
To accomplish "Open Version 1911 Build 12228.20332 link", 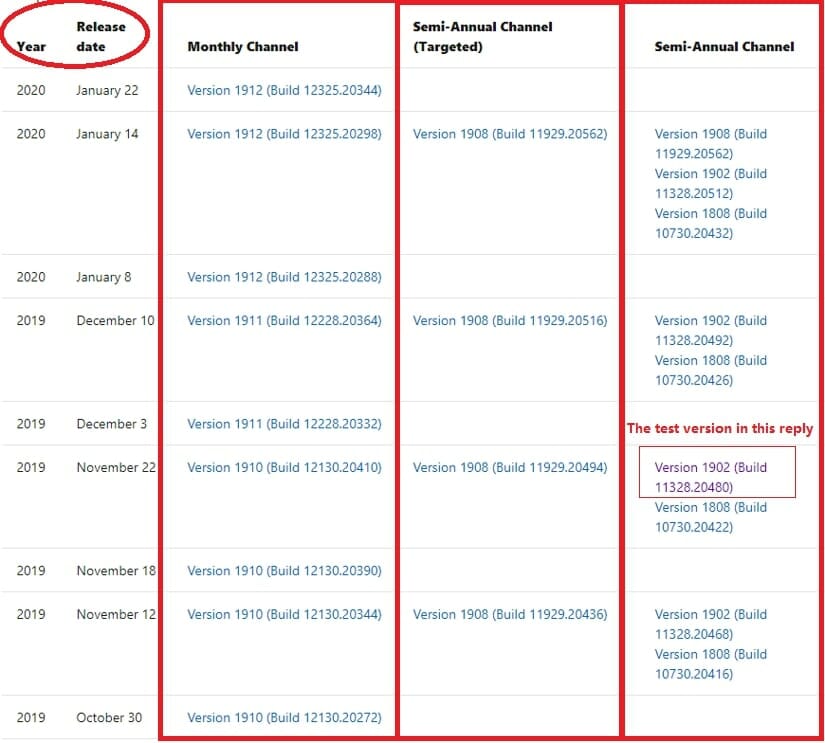I will 284,424.
